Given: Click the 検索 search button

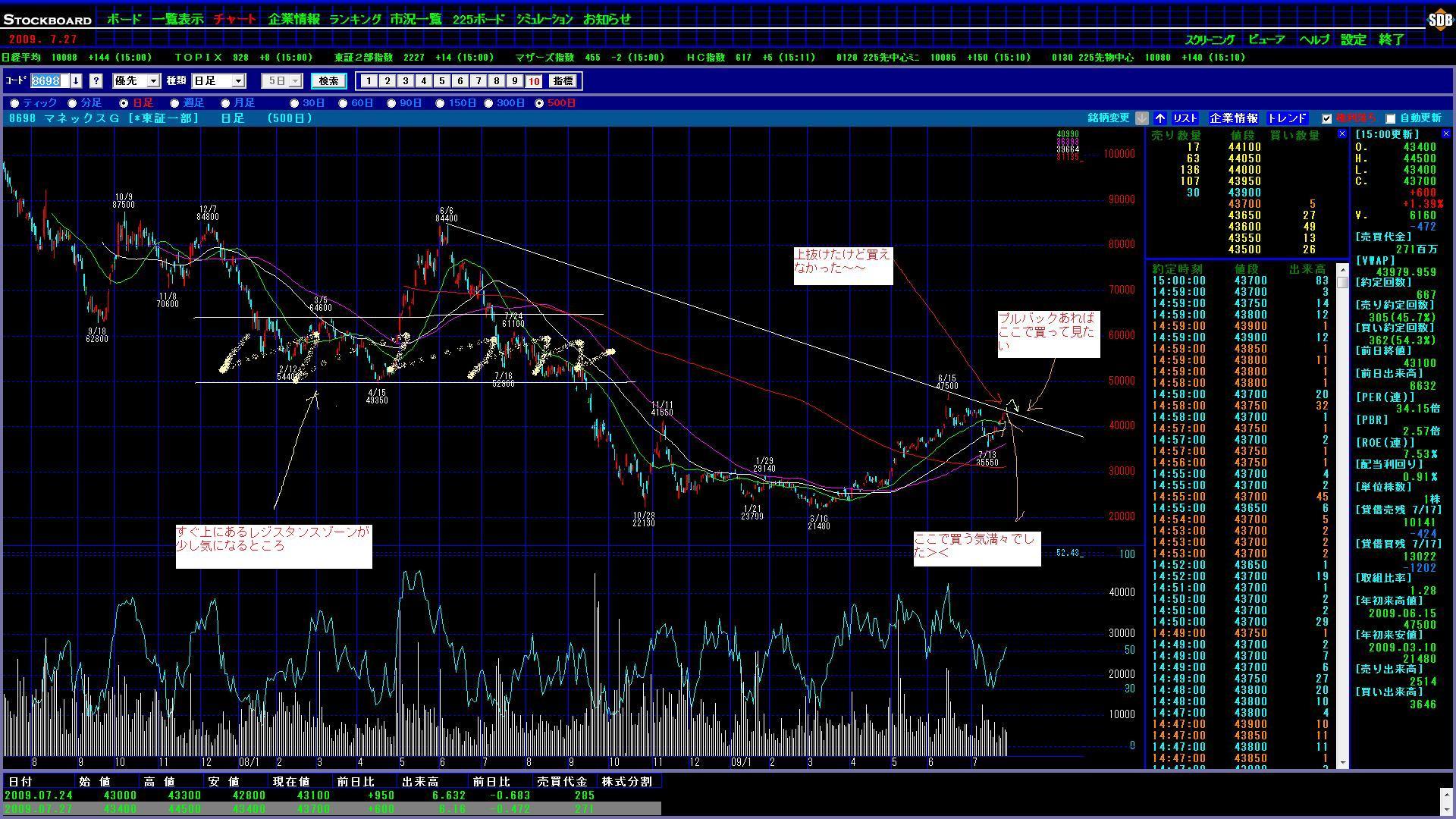Looking at the screenshot, I should coord(328,81).
